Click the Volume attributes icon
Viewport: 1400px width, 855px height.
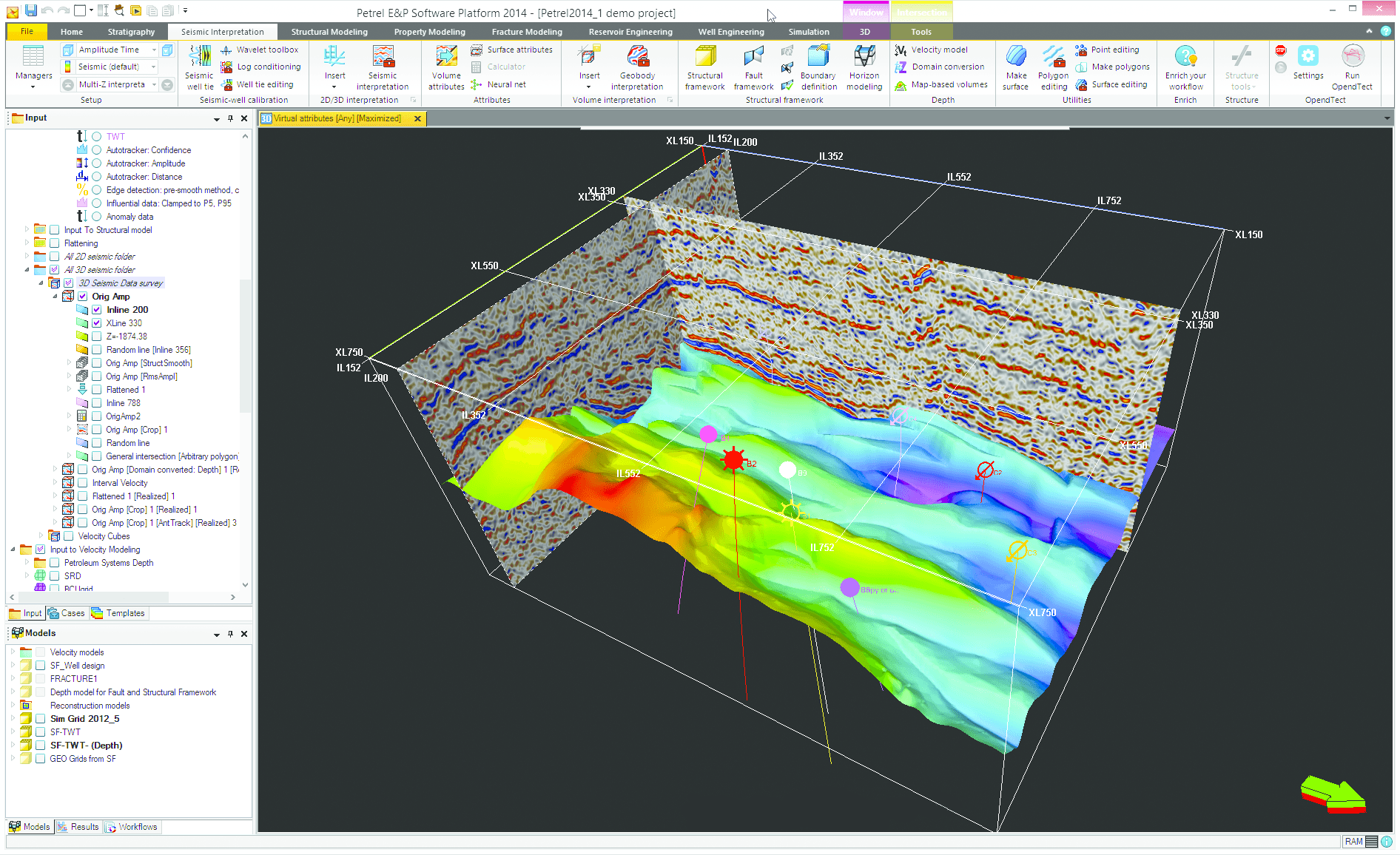click(446, 67)
